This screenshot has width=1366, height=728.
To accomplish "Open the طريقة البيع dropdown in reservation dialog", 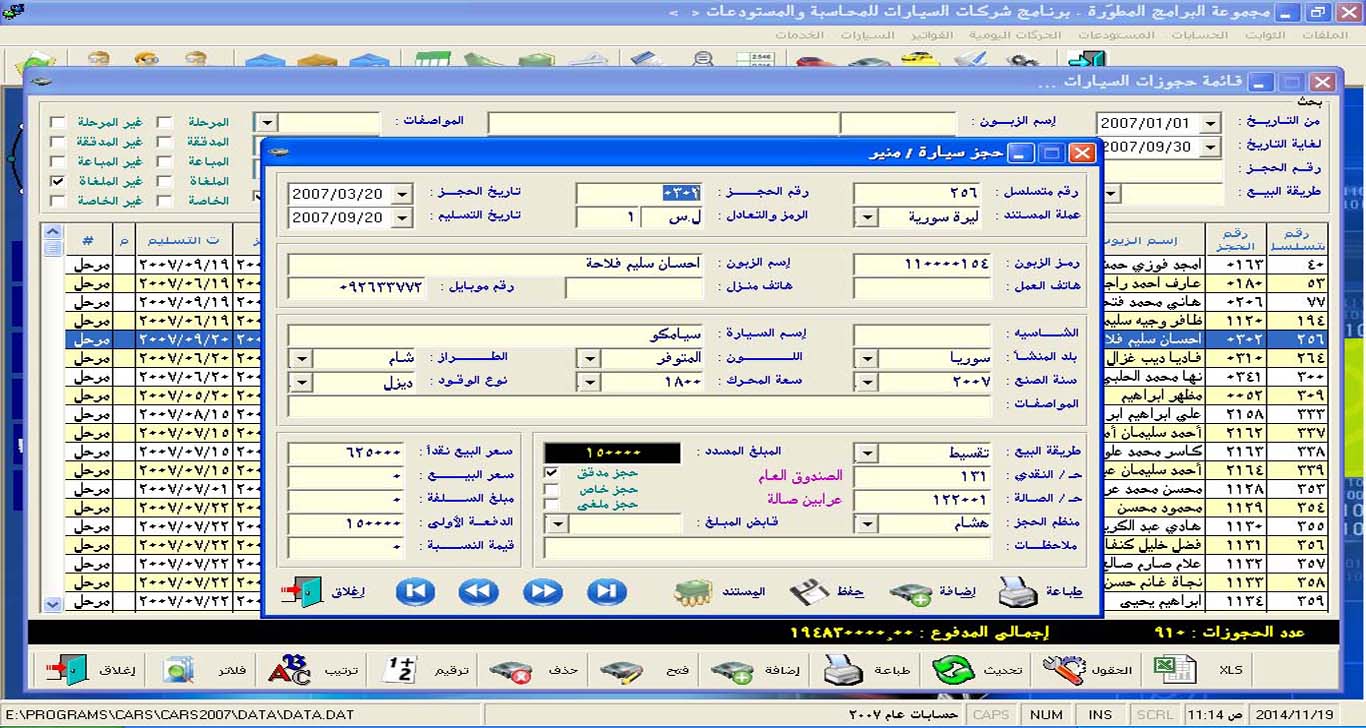I will tap(865, 454).
